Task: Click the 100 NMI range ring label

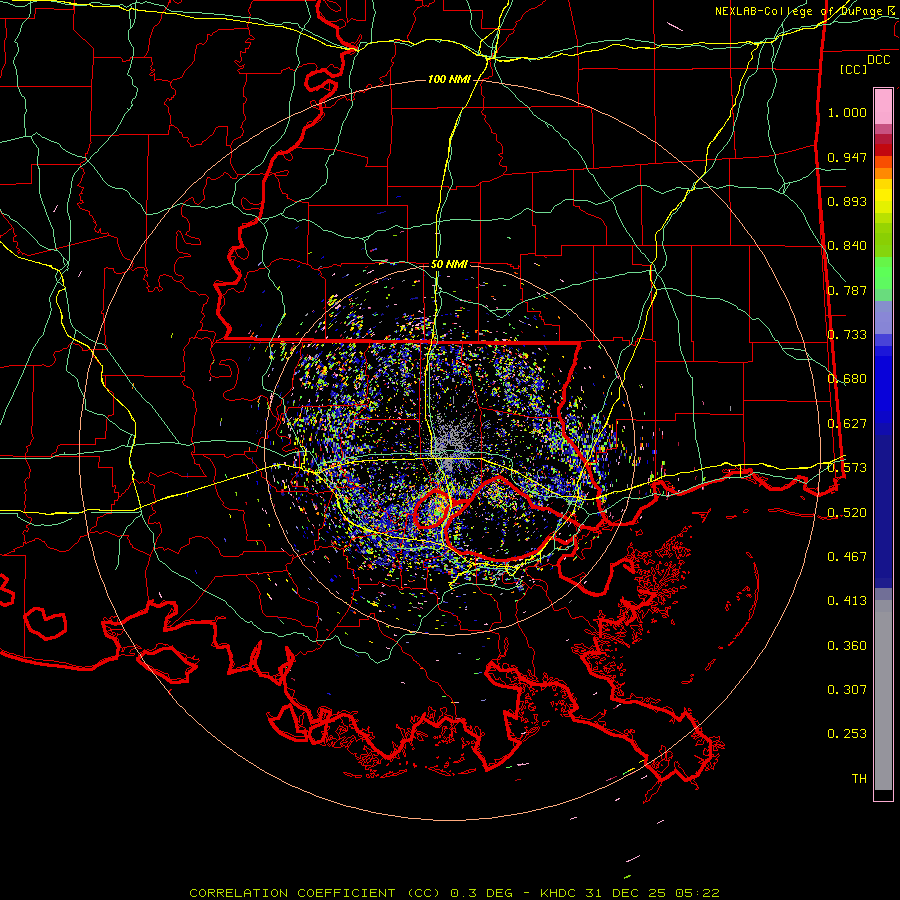Action: [449, 79]
